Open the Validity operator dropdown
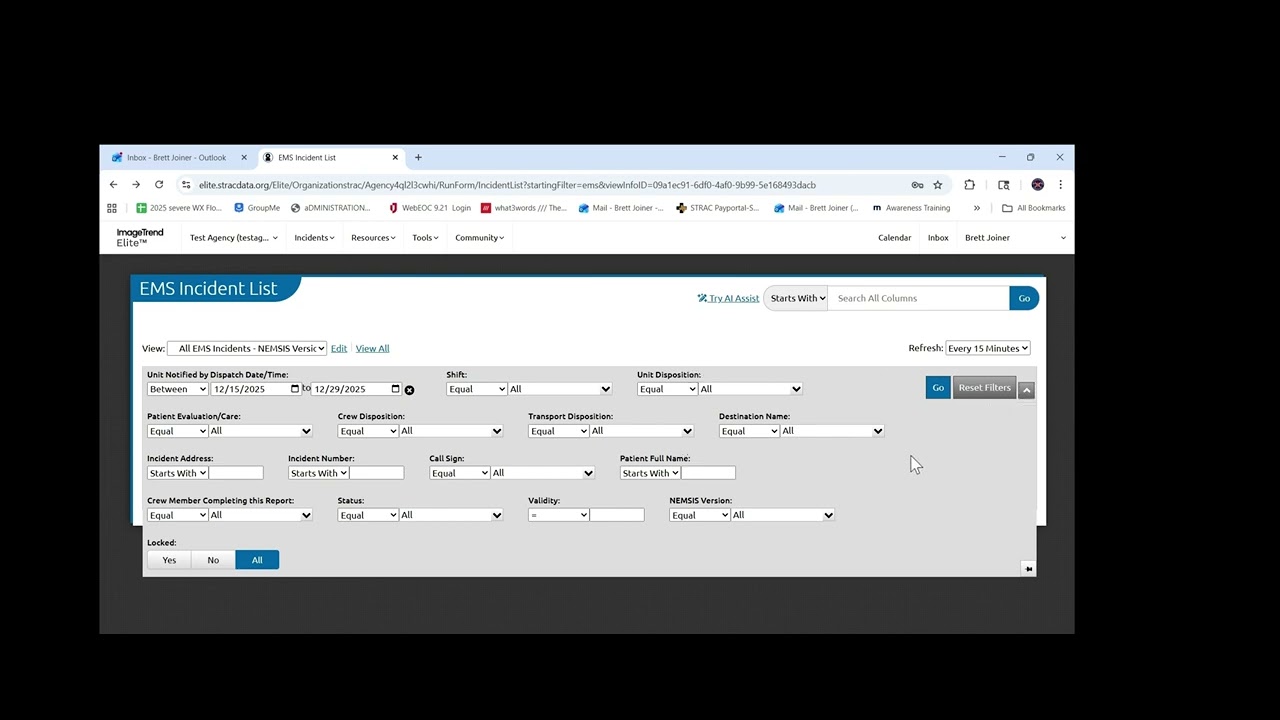Viewport: 1280px width, 720px height. [558, 515]
